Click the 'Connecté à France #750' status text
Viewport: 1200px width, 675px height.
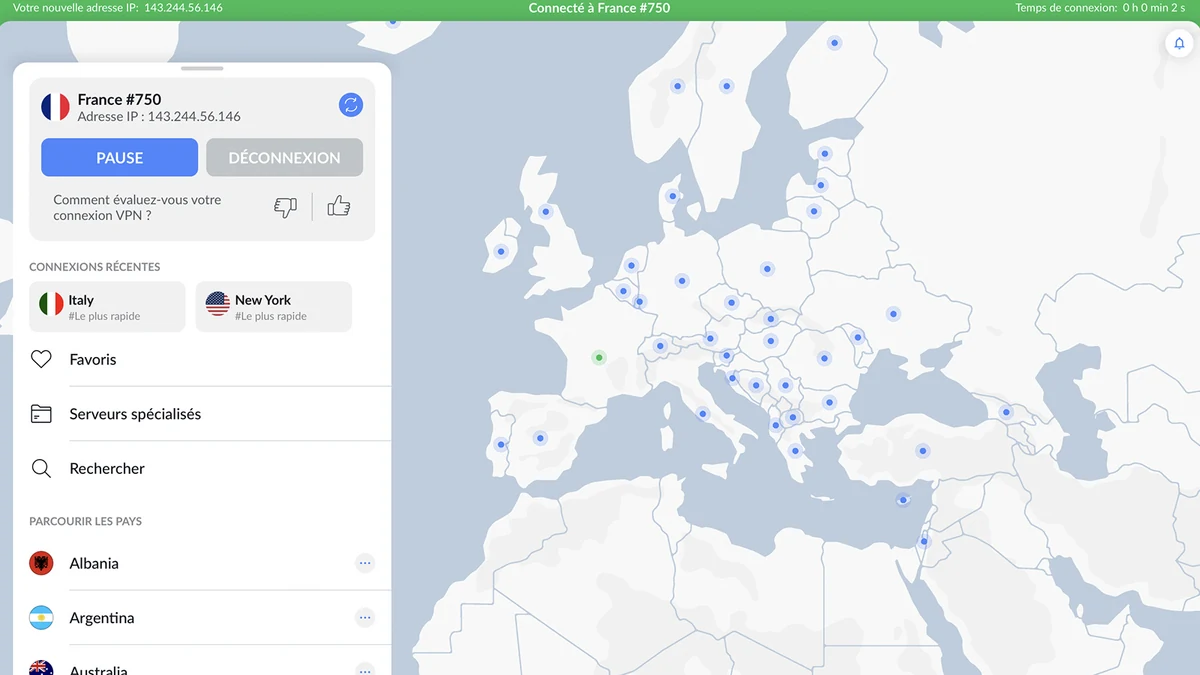pos(599,8)
